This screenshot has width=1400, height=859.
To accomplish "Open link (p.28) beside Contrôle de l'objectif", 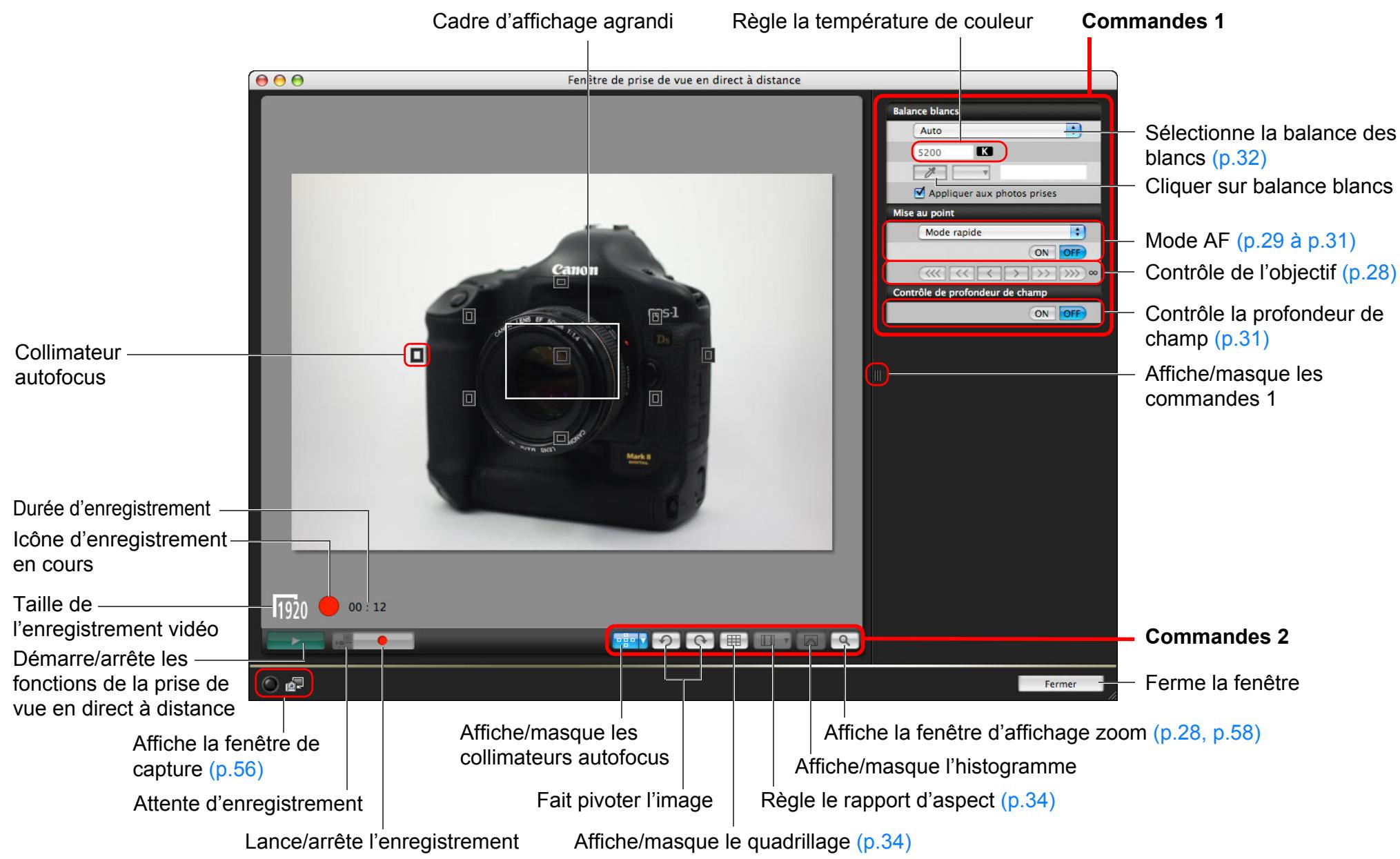I will coord(1370,273).
